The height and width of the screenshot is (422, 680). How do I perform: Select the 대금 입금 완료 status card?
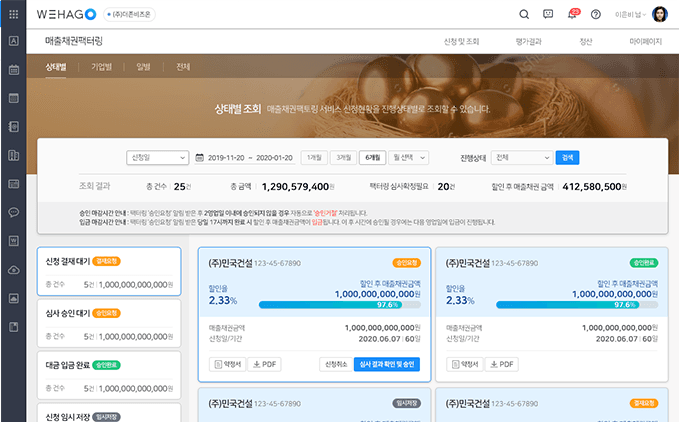point(109,376)
